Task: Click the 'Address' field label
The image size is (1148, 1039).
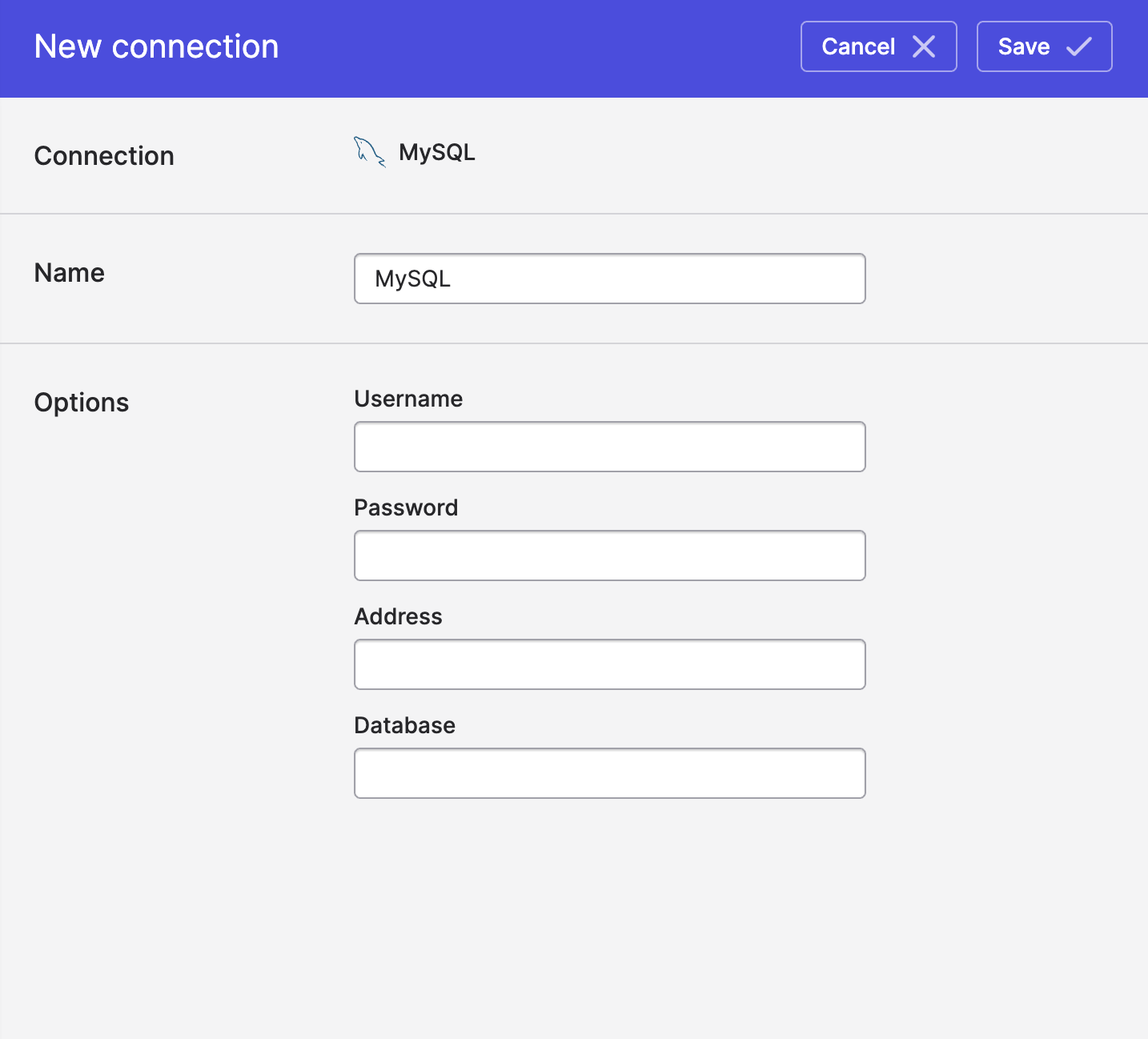Action: [398, 616]
